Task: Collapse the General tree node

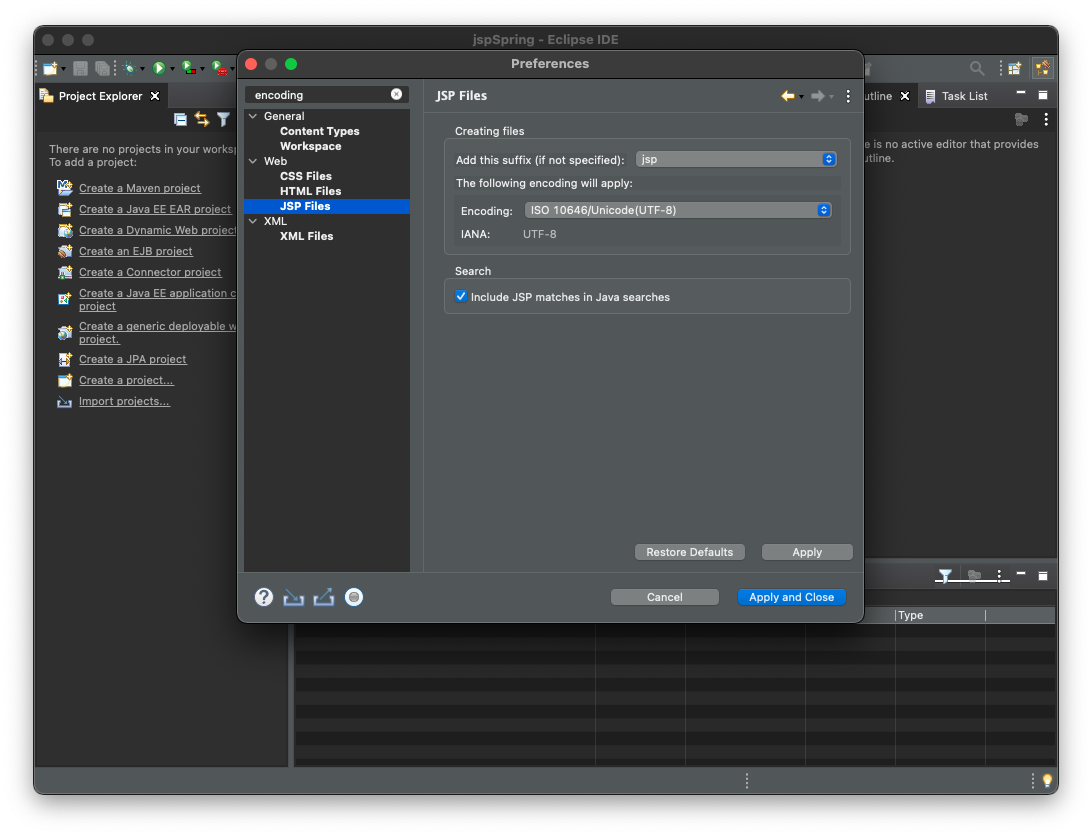Action: click(253, 116)
